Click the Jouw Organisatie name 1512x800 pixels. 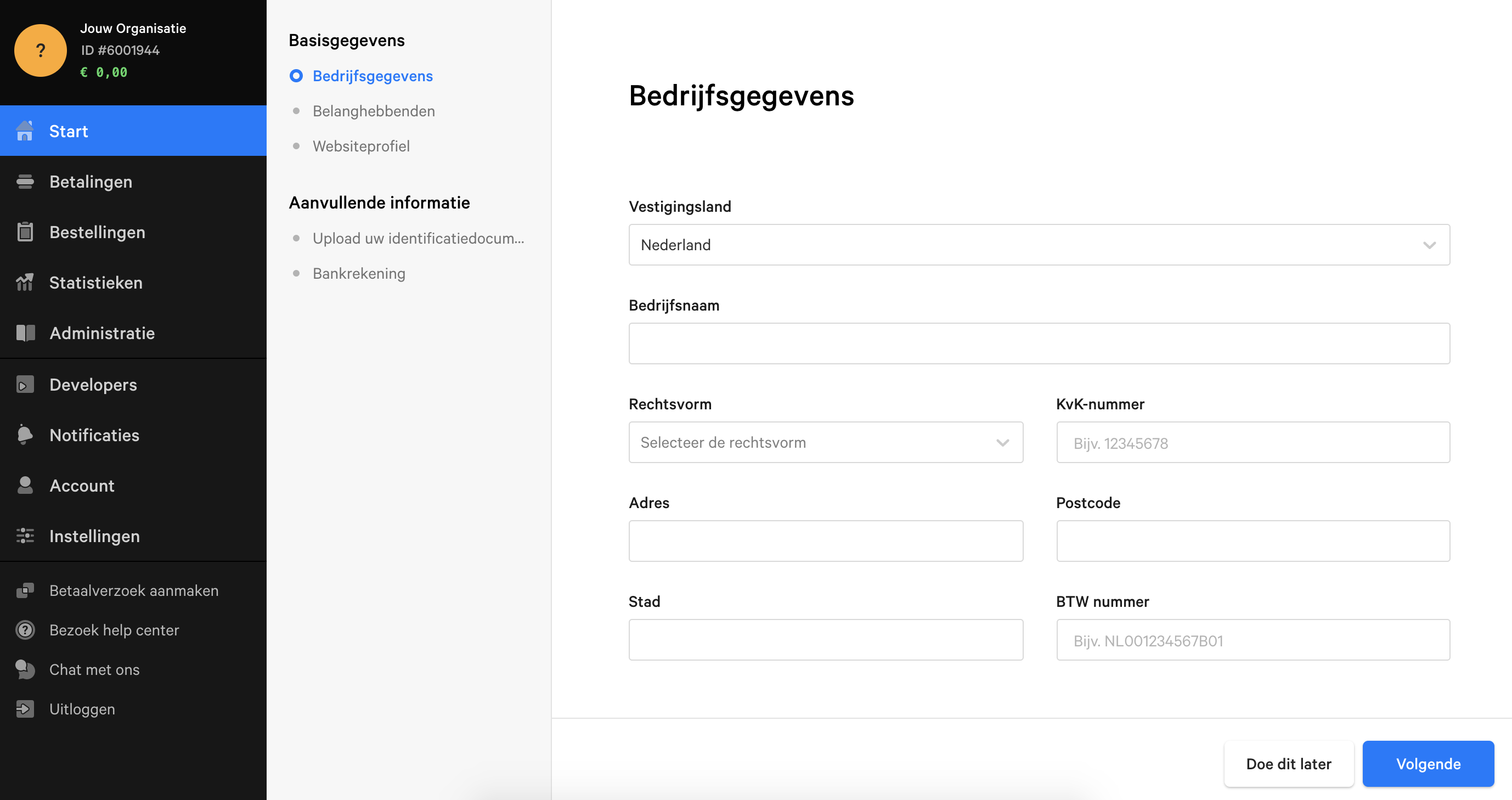133,29
